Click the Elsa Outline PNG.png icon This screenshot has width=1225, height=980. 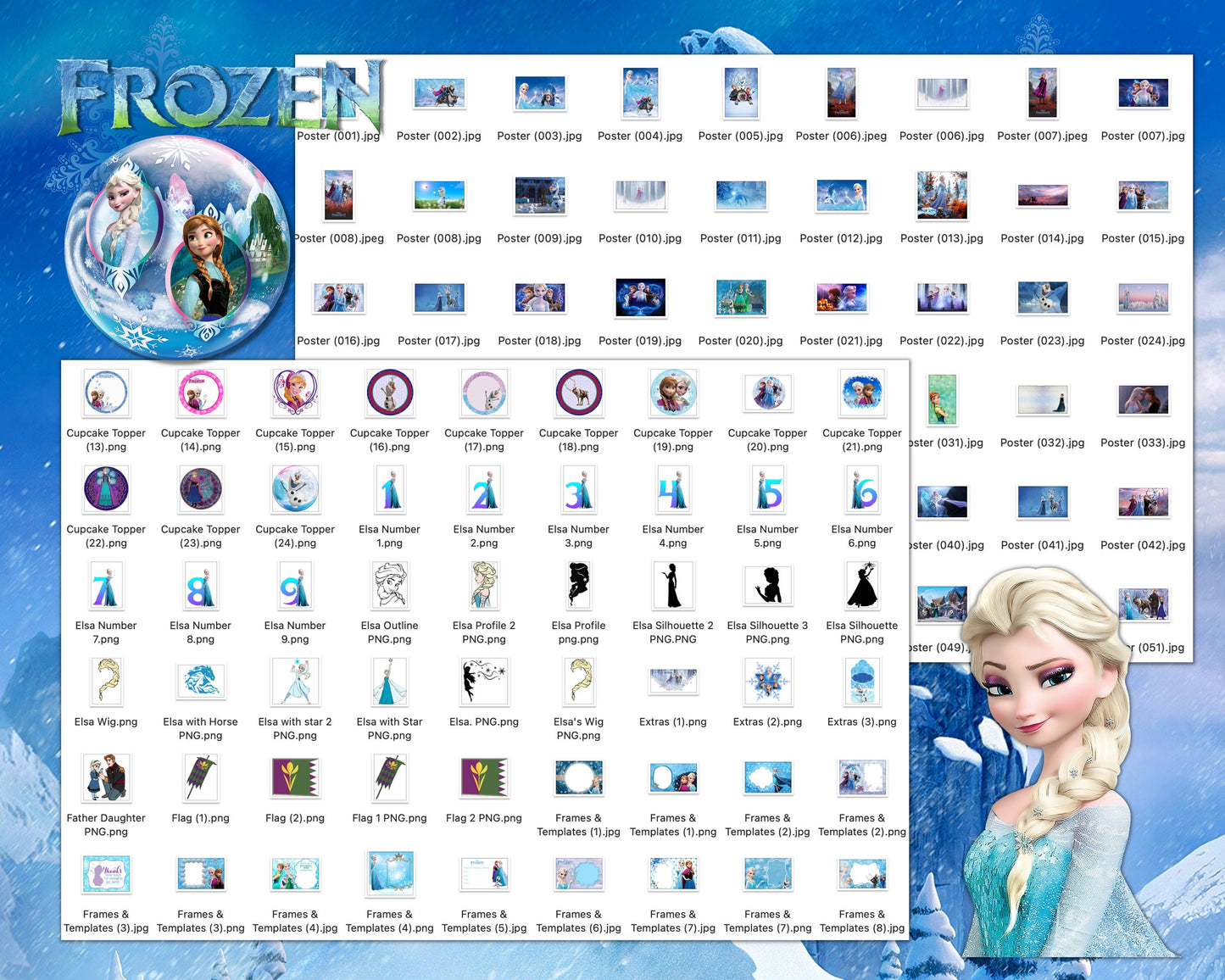(390, 586)
